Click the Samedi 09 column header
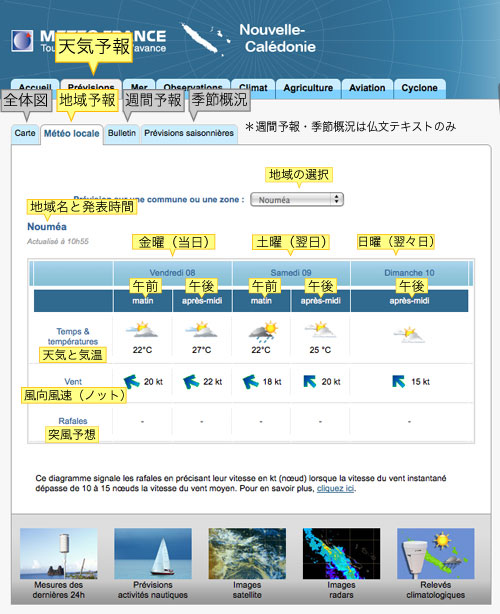This screenshot has height=614, width=500. 291,273
